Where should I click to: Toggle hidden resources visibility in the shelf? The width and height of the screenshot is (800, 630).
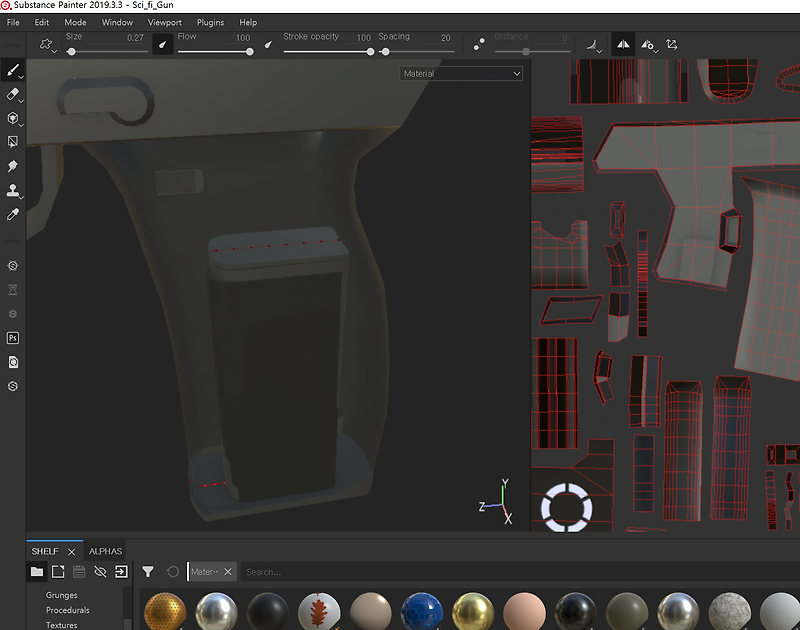pyautogui.click(x=100, y=571)
